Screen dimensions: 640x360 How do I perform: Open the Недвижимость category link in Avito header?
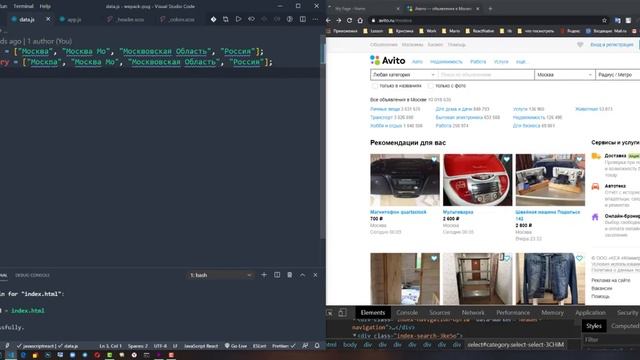pos(446,62)
